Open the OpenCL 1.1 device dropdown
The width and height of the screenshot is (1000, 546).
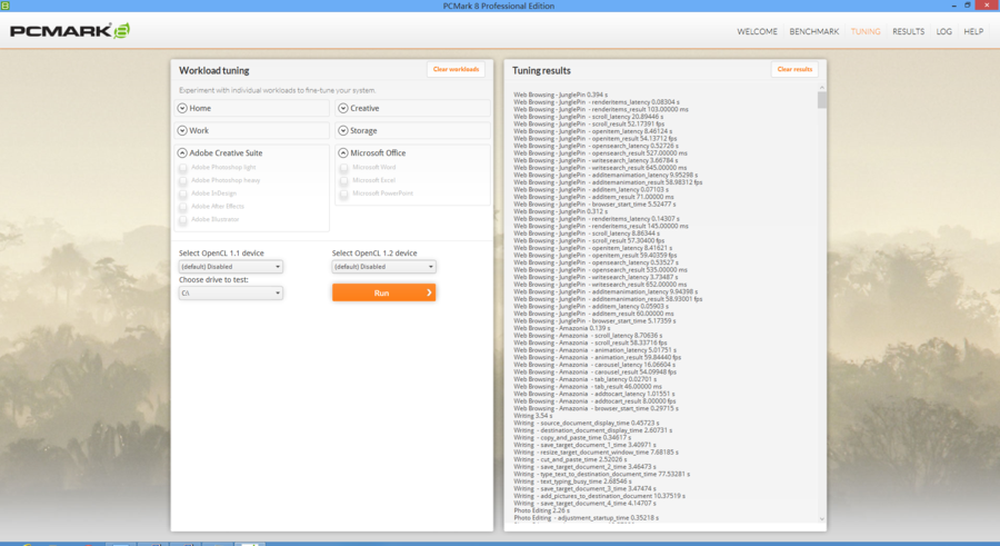(x=231, y=267)
